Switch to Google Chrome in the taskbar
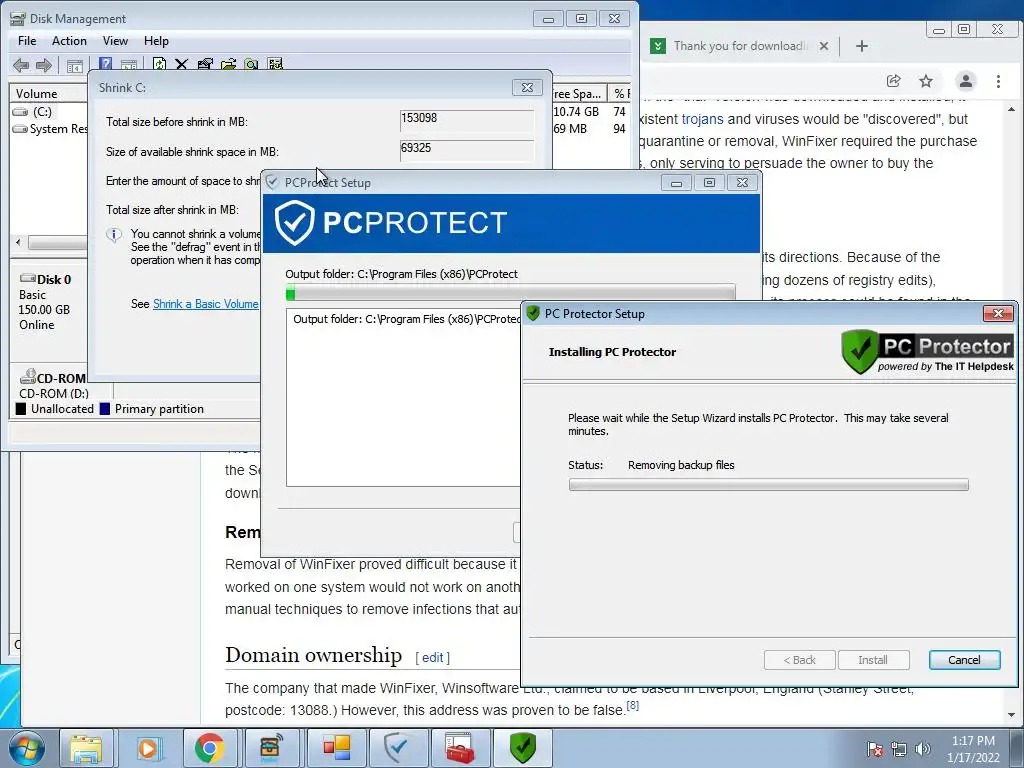Screen dimensions: 1024x768 tap(209, 748)
